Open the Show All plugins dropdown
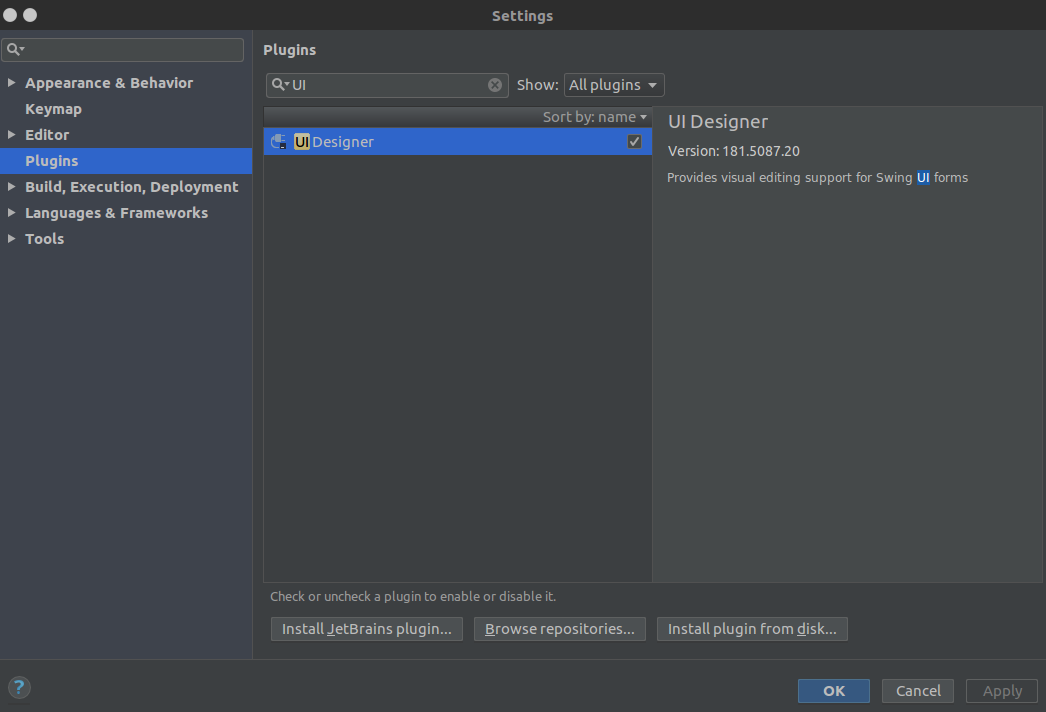The image size is (1046, 712). pyautogui.click(x=613, y=85)
